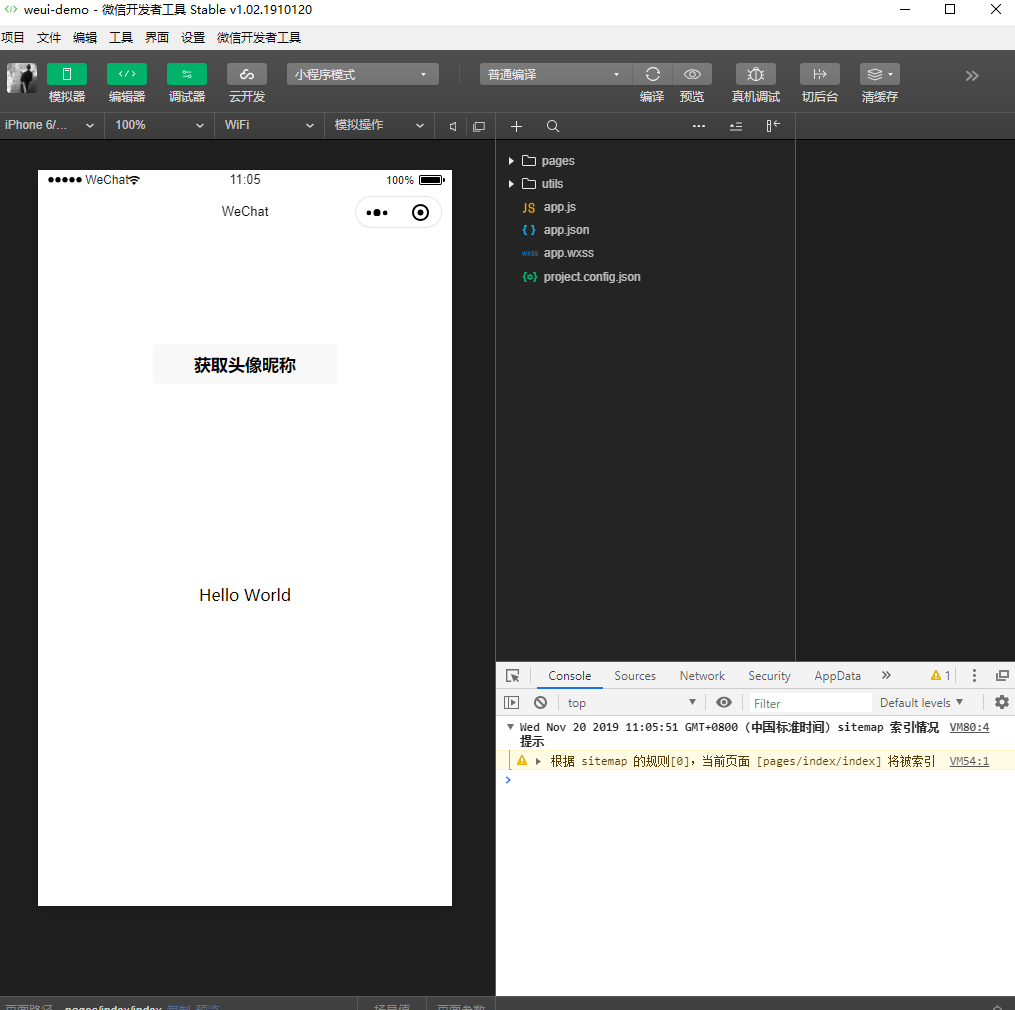Toggle the 编辑器 editor panel button
The width and height of the screenshot is (1015, 1010).
coord(127,74)
